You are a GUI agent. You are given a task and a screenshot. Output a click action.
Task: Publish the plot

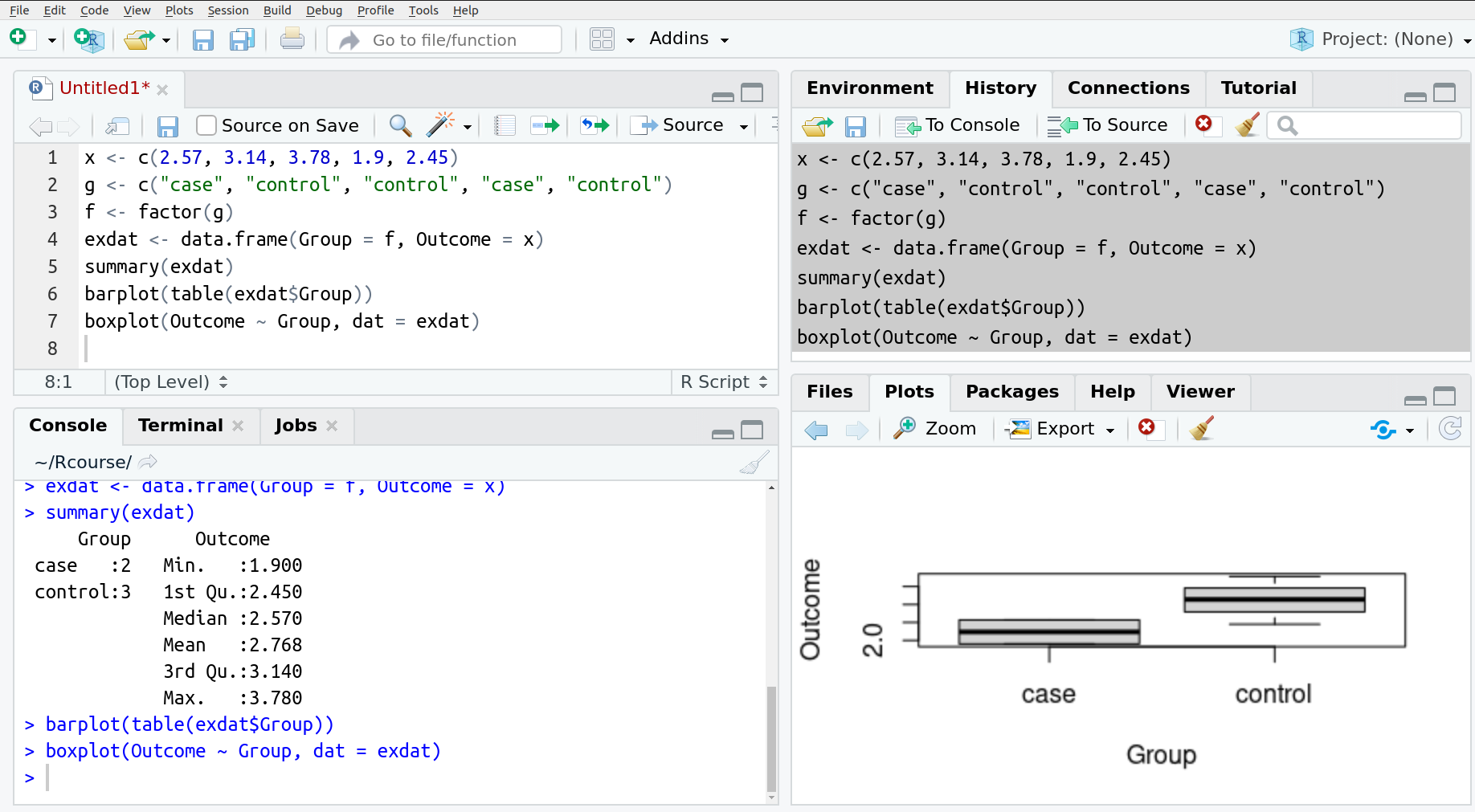pyautogui.click(x=1383, y=430)
